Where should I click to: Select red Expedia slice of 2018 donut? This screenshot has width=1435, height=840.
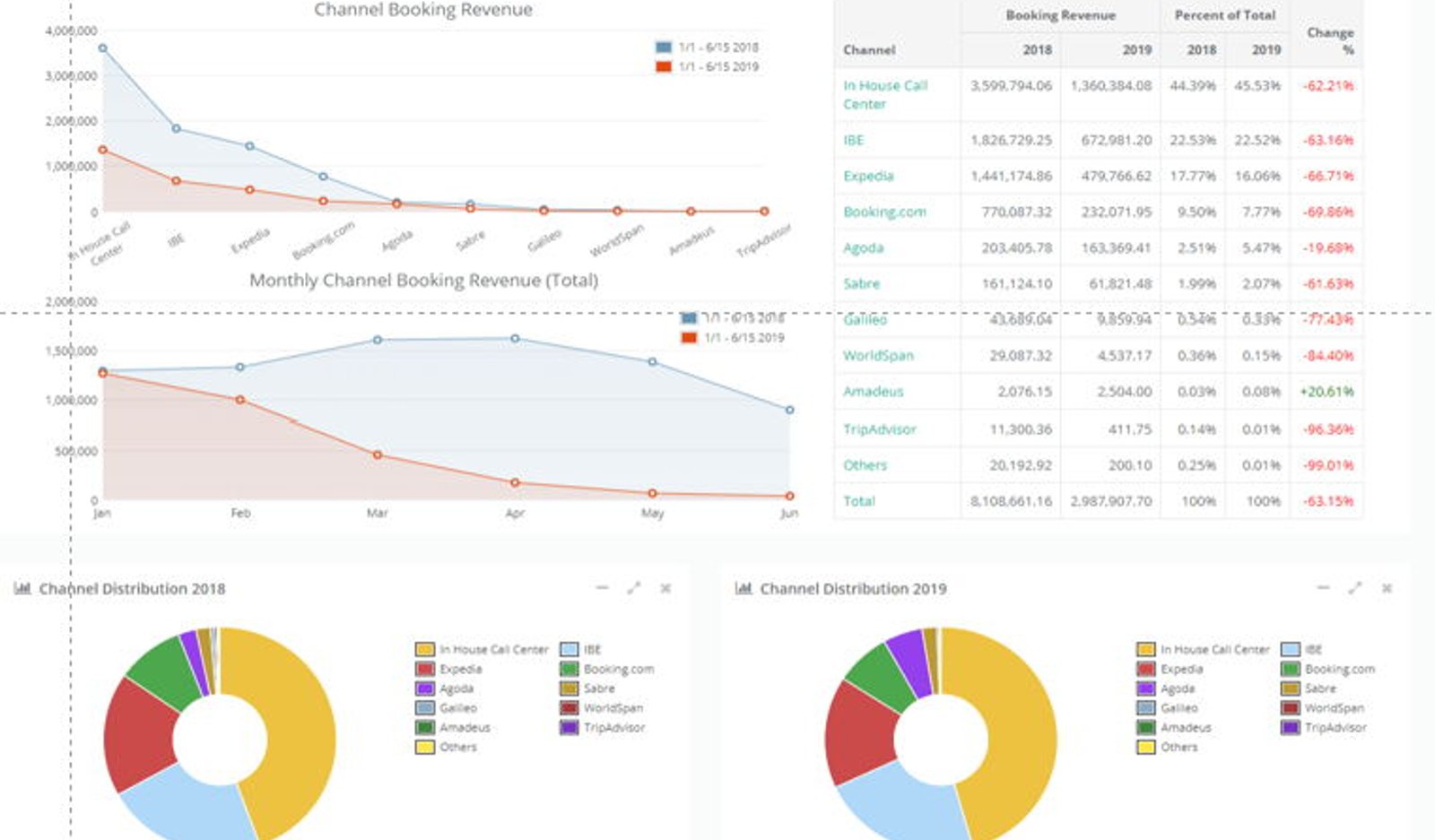(x=141, y=735)
